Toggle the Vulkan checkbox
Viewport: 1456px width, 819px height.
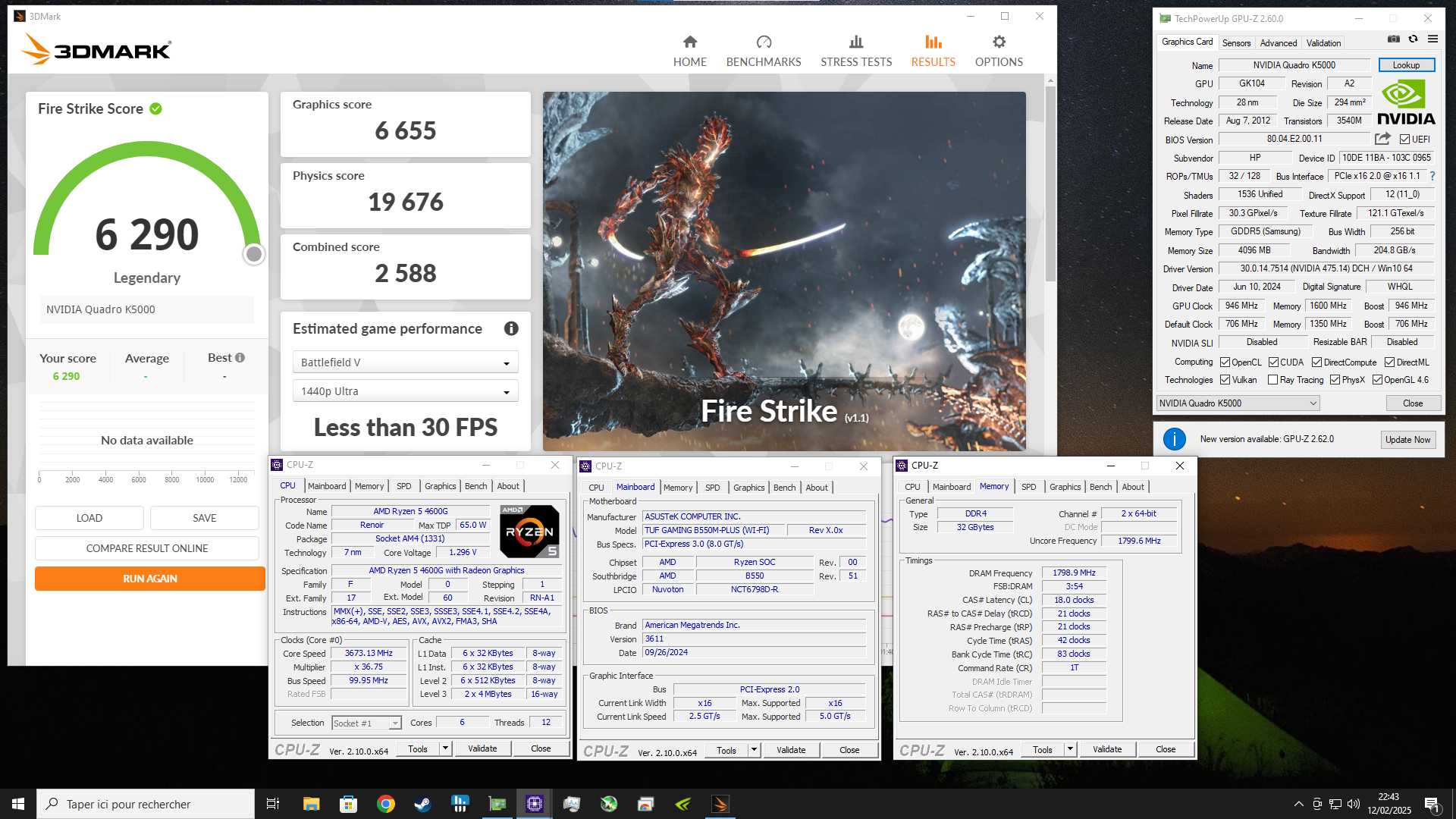click(x=1225, y=380)
